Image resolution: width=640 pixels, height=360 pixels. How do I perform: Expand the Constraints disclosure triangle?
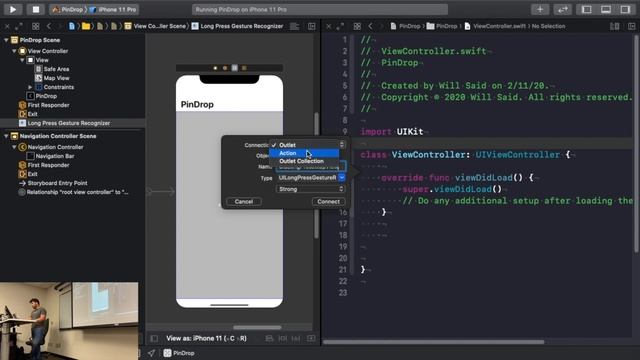[x=30, y=87]
